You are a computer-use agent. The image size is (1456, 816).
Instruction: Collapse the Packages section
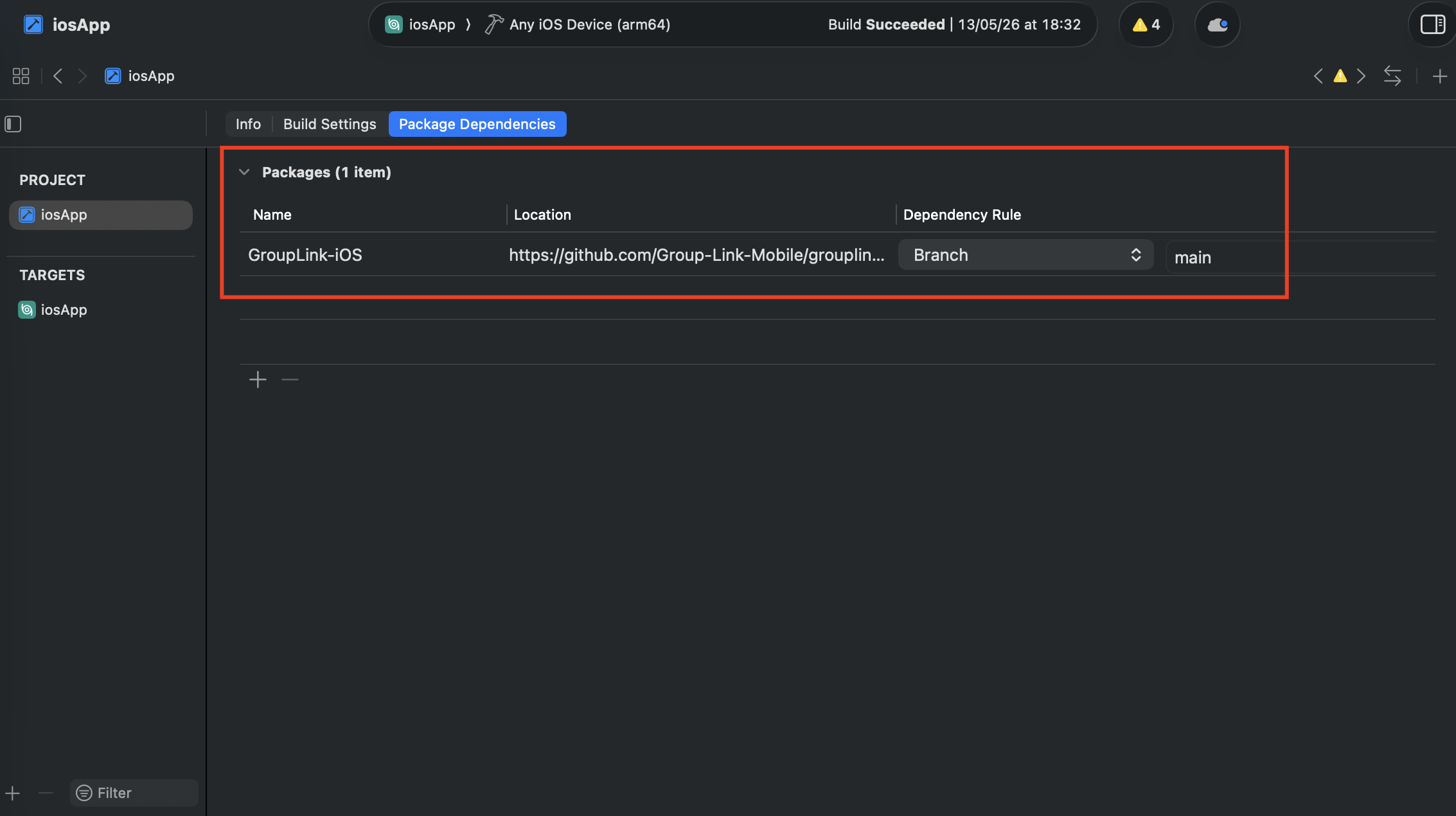[244, 172]
